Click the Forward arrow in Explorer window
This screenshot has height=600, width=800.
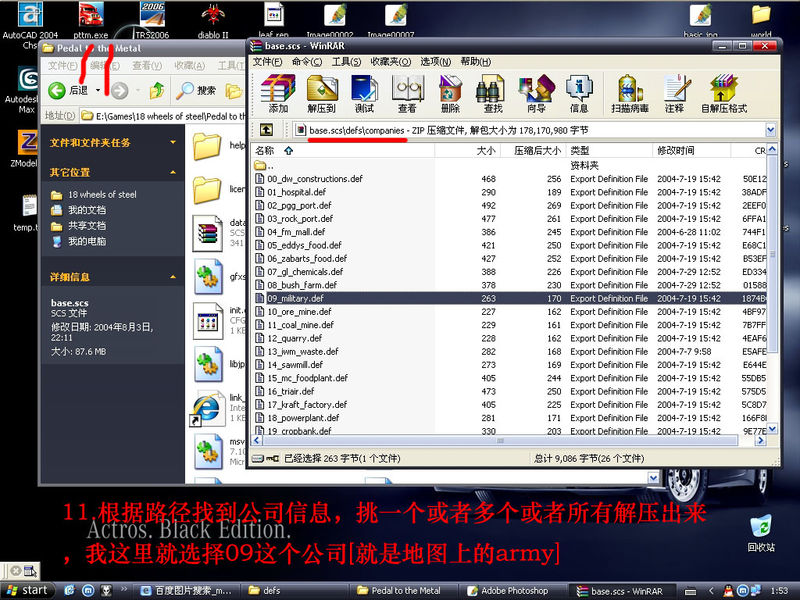[x=120, y=91]
